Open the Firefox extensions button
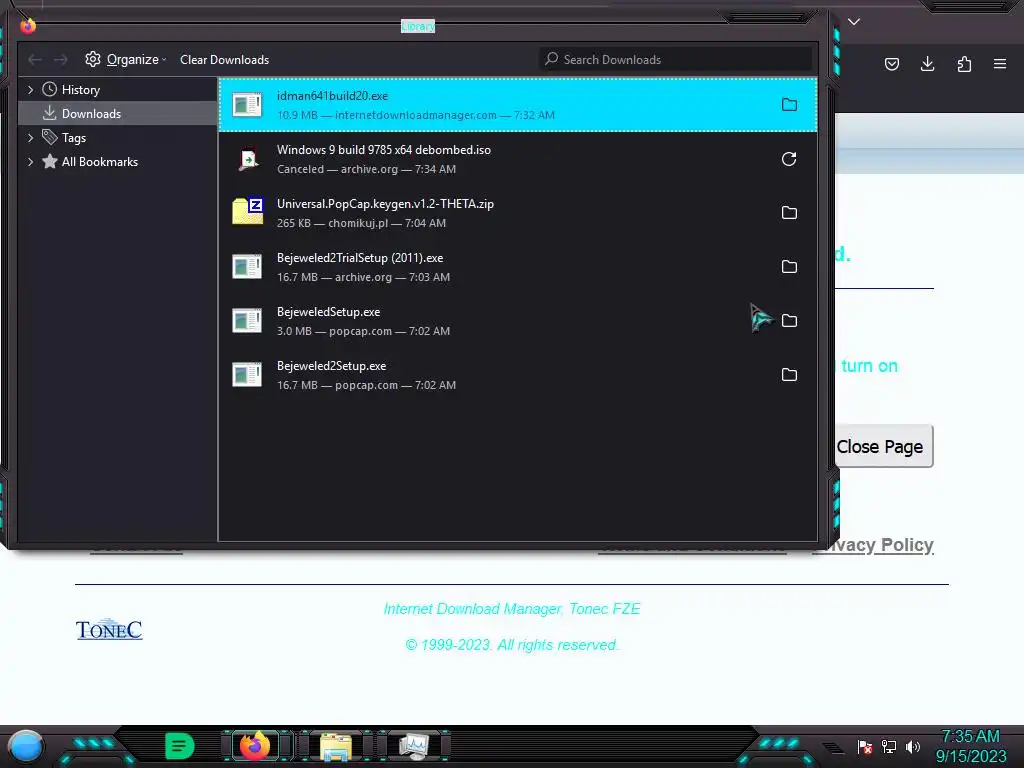Screen dimensions: 1024x768 (x=964, y=64)
